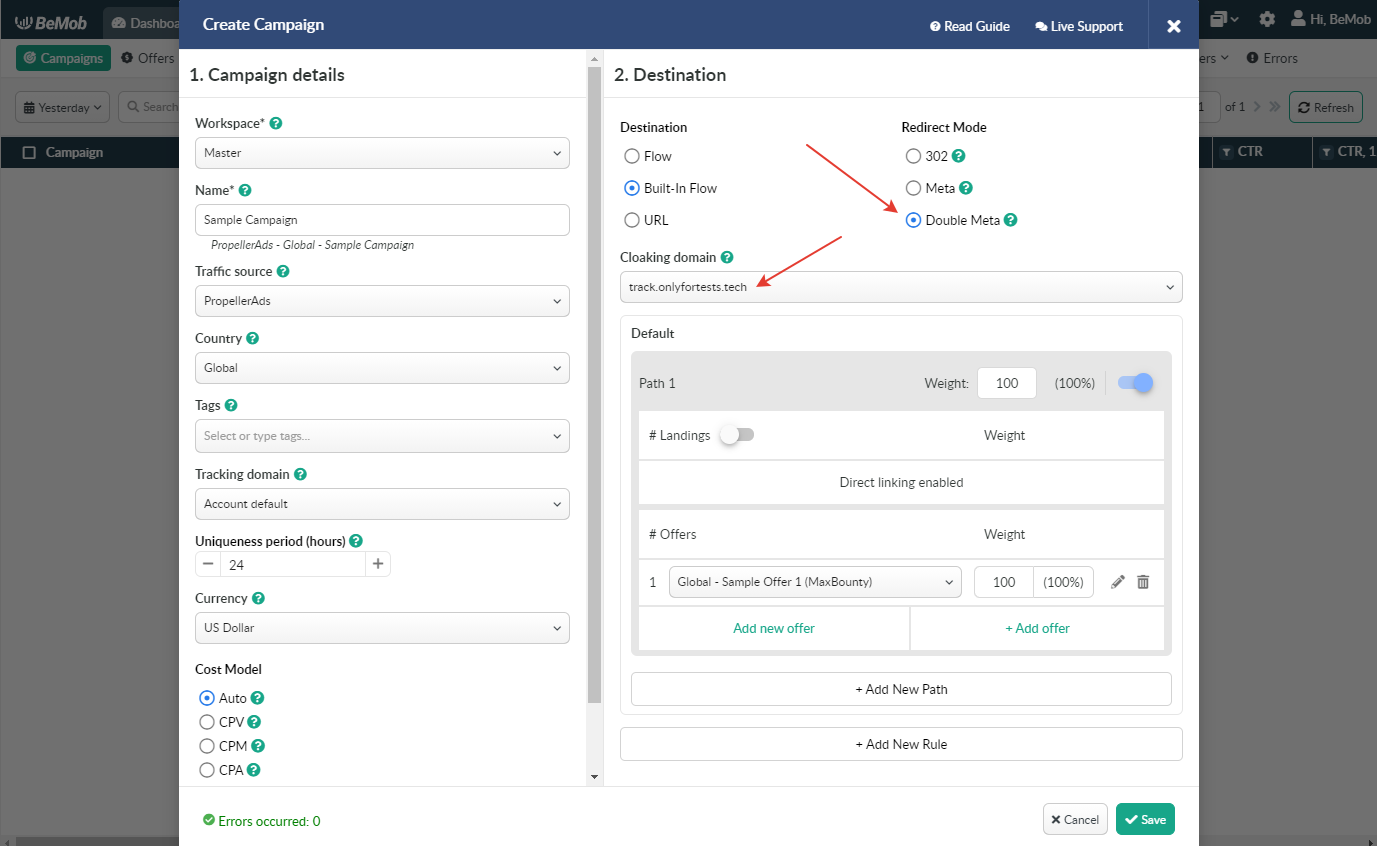Viewport: 1377px width, 846px height.
Task: Click the help icon next to Cloaking domain
Action: point(727,257)
